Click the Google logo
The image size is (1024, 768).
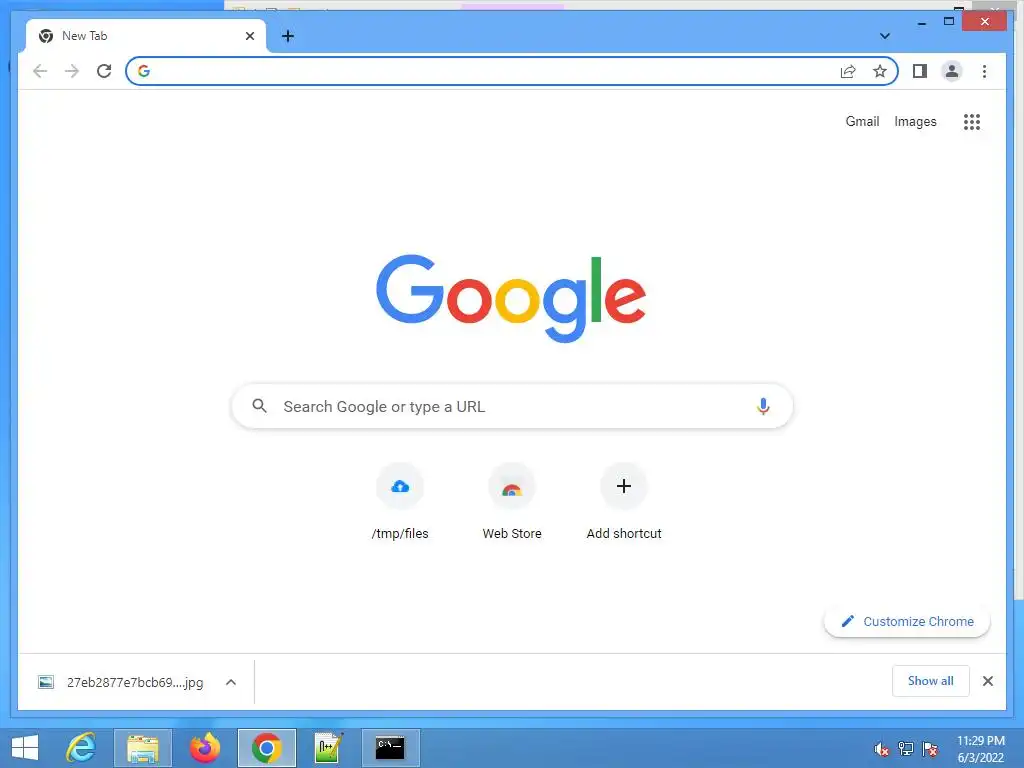click(x=511, y=298)
